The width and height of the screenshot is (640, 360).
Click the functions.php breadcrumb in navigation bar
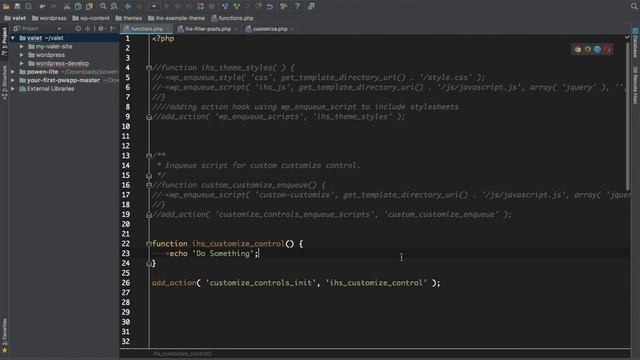(232, 18)
